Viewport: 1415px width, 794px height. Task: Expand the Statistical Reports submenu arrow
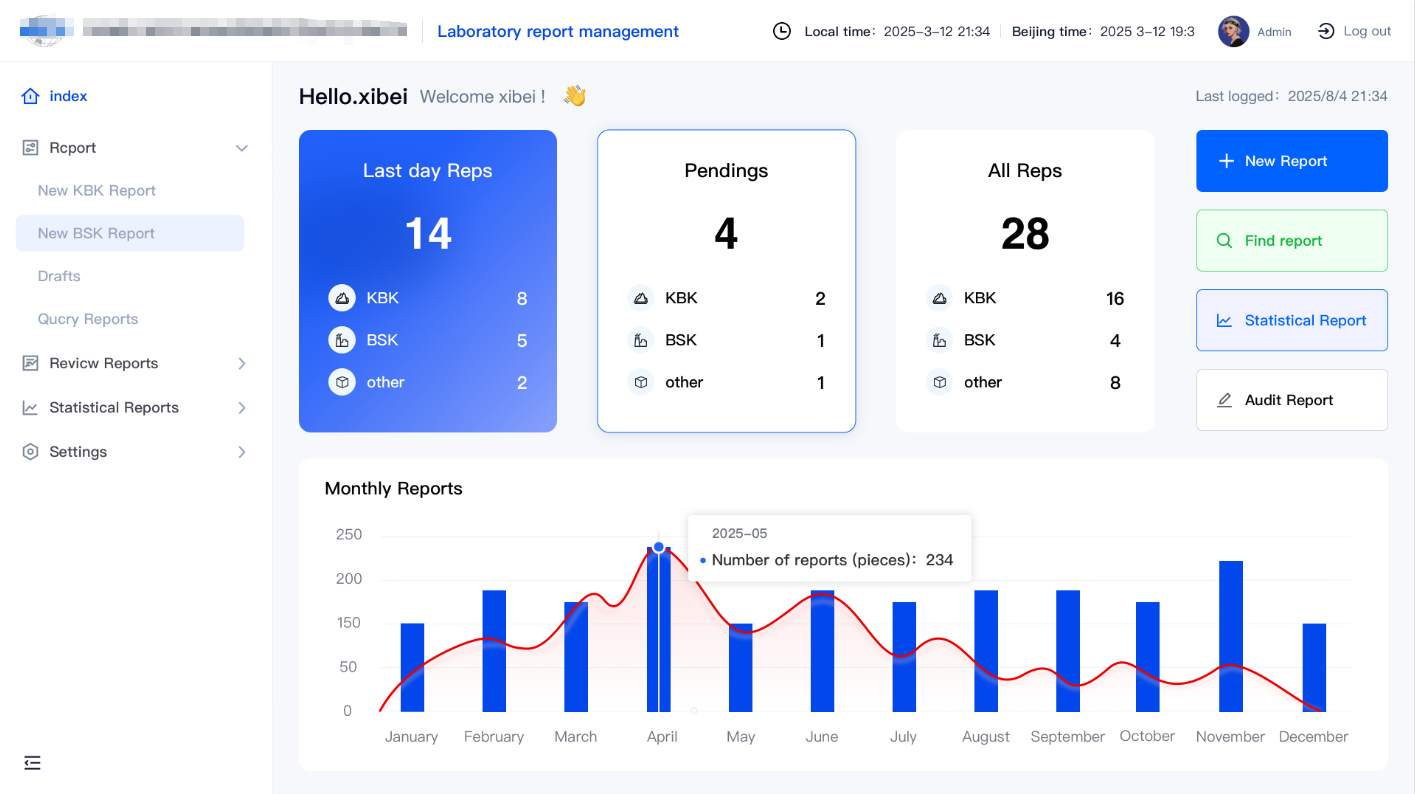[x=241, y=408]
